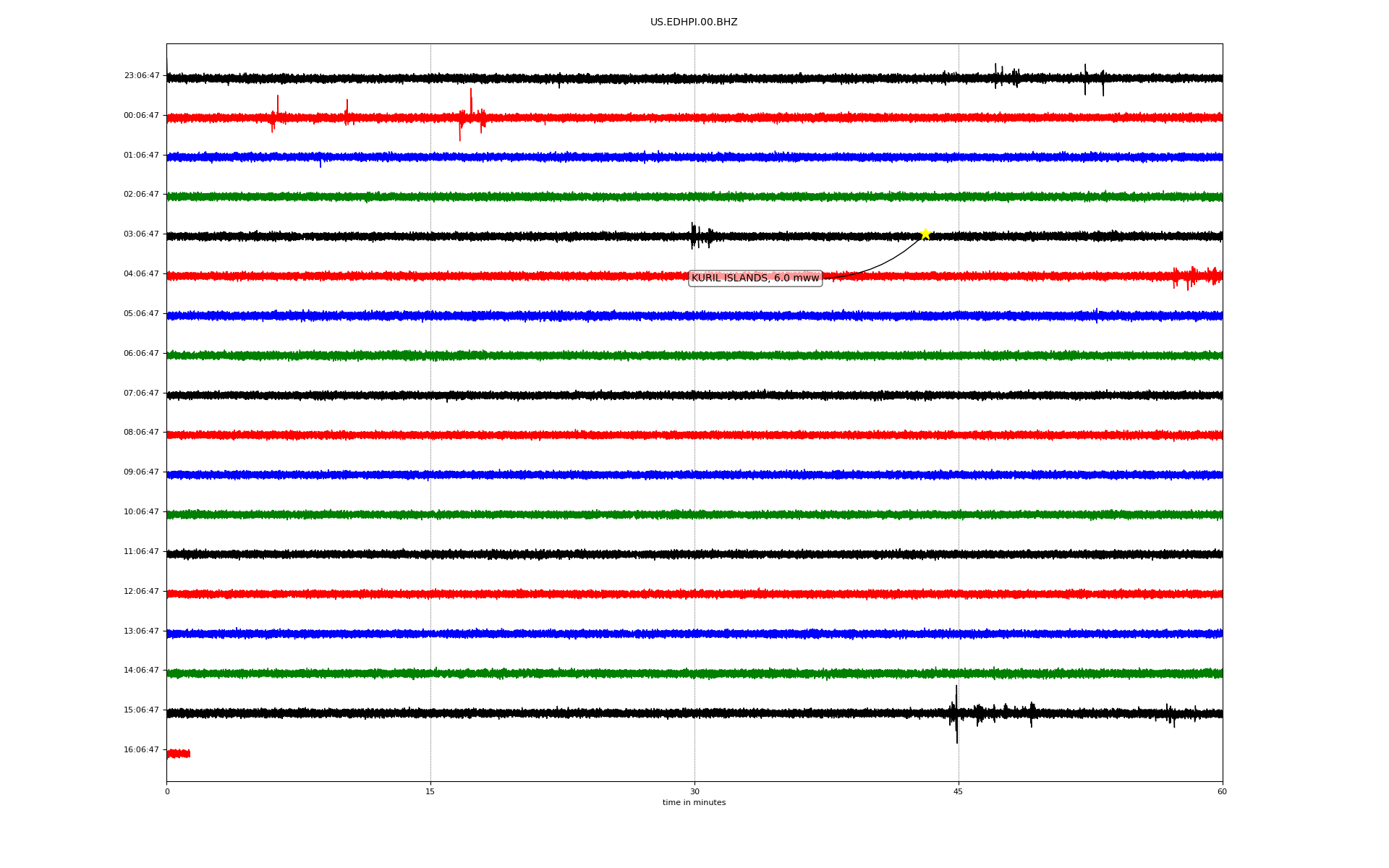Image resolution: width=1389 pixels, height=868 pixels.
Task: Click the 11:06:47 time label
Action: click(142, 551)
